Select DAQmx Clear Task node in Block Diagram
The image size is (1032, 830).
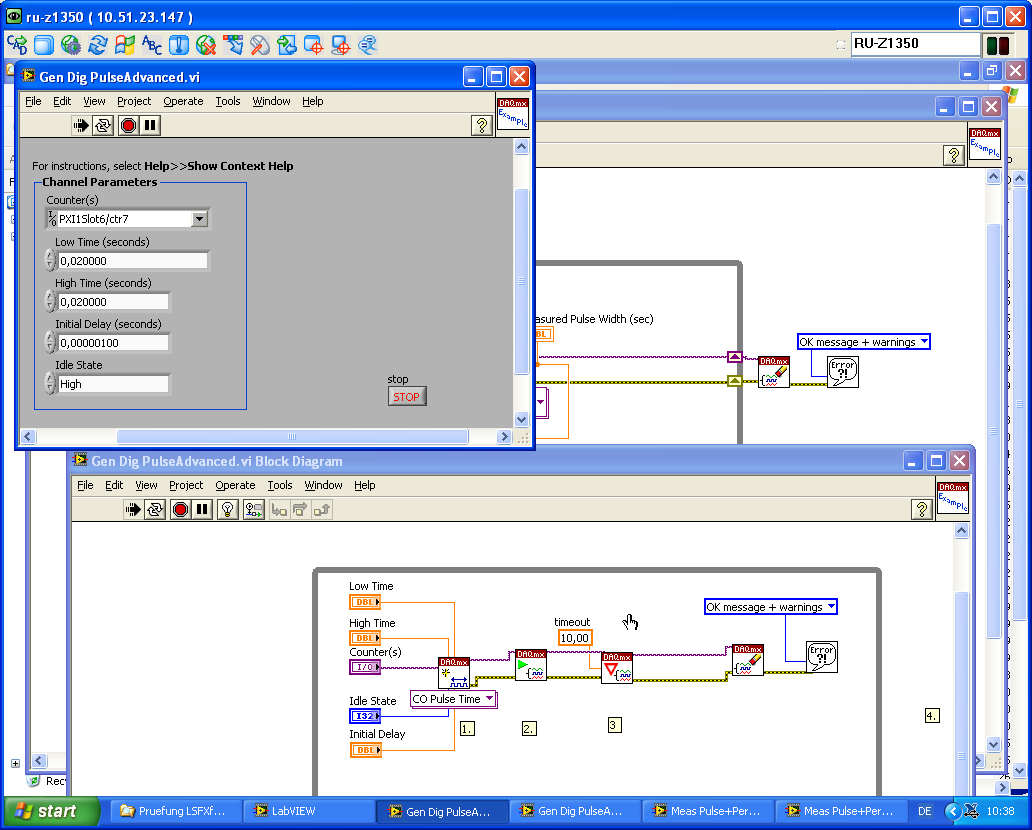[748, 660]
